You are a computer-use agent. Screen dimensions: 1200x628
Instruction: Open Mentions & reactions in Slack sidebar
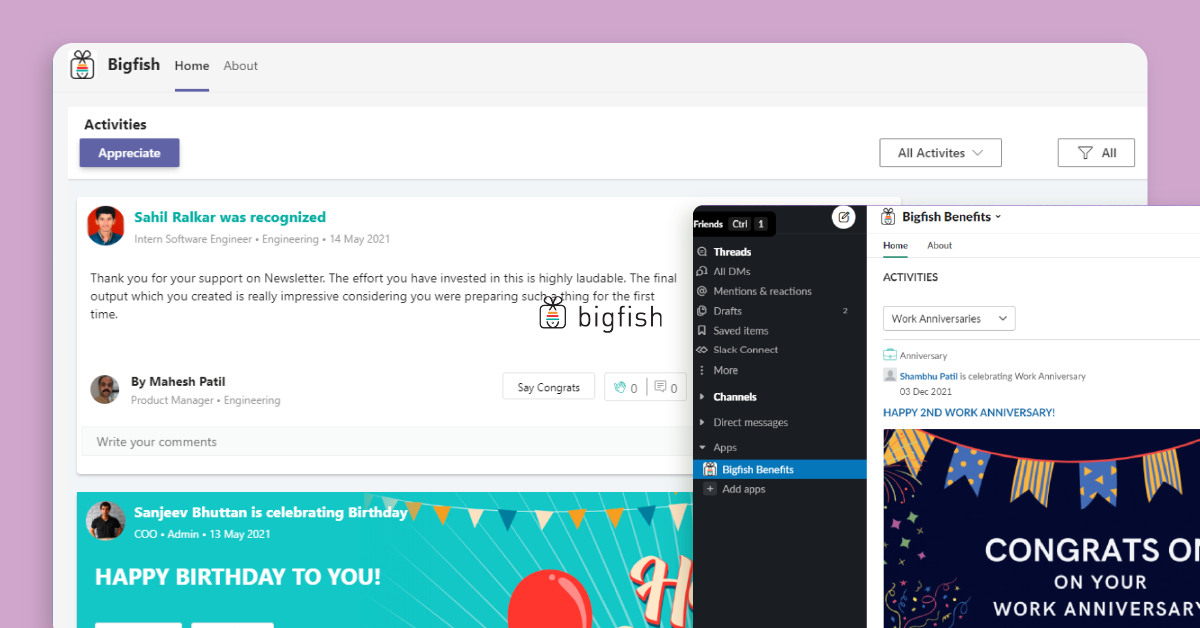(761, 291)
